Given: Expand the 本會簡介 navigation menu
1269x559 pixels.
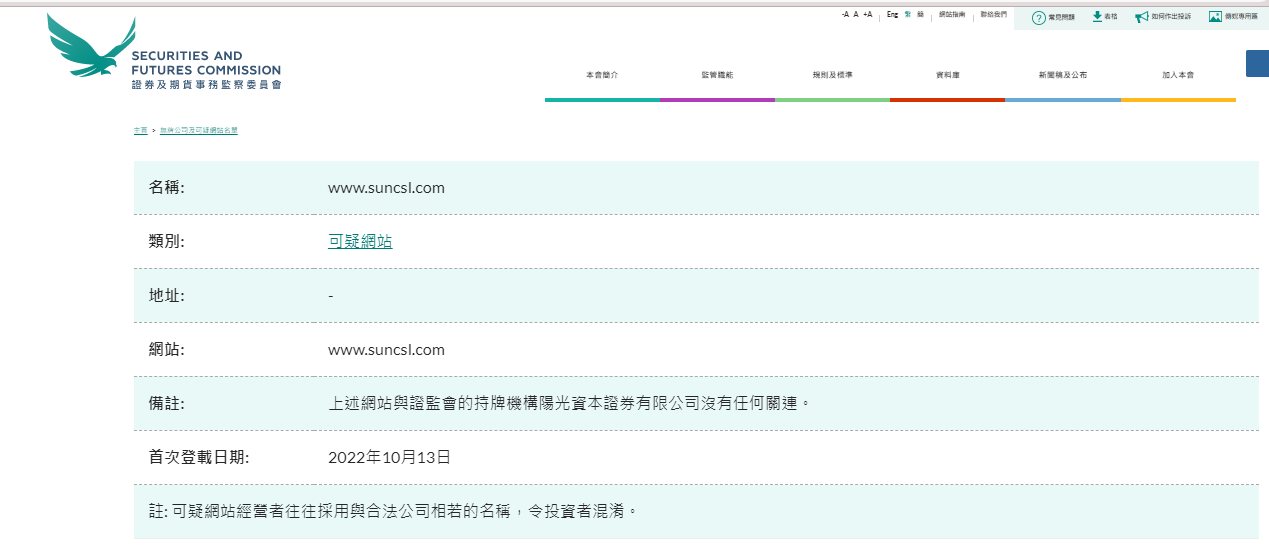Looking at the screenshot, I should (602, 76).
